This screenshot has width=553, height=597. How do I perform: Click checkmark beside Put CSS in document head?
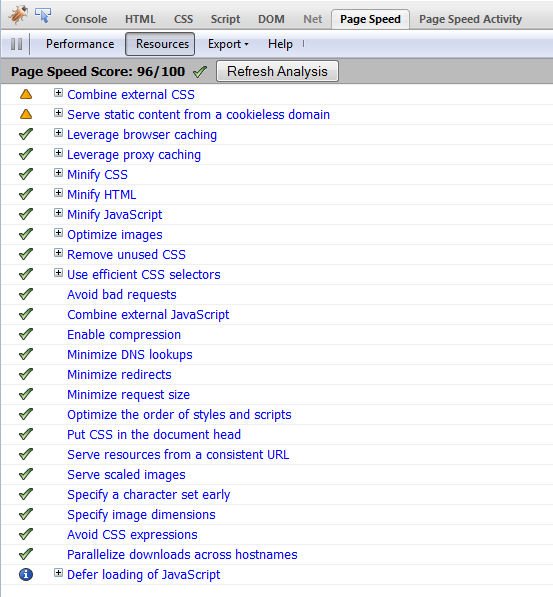click(26, 434)
